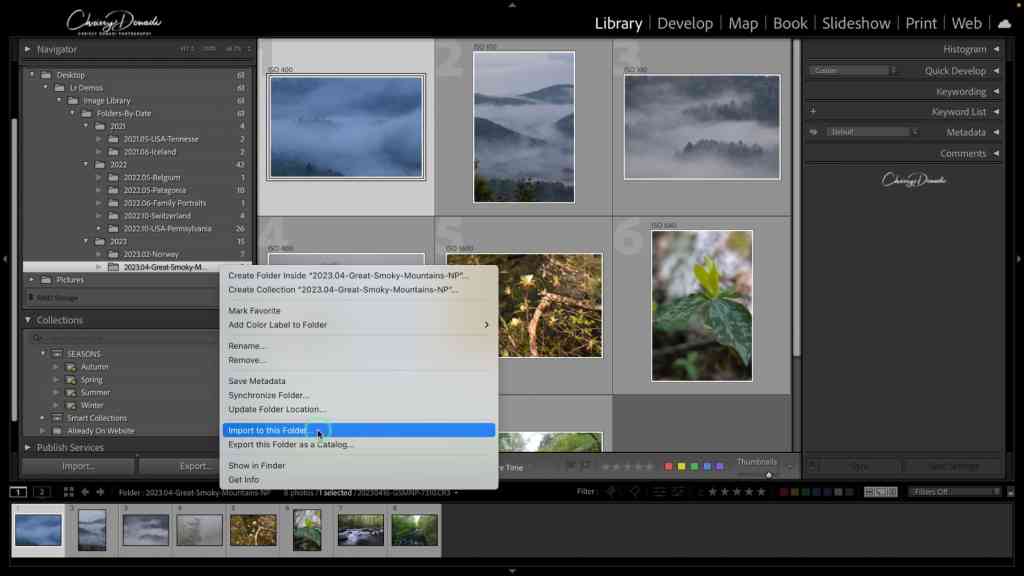This screenshot has height=576, width=1024.
Task: Collapse the left panel with edge arrow
Action: (x=5, y=259)
